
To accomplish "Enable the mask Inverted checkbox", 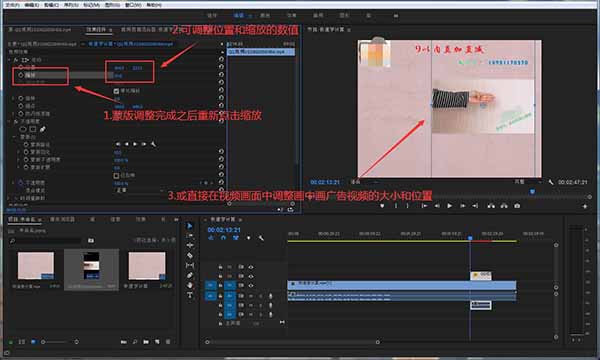I will [116, 175].
